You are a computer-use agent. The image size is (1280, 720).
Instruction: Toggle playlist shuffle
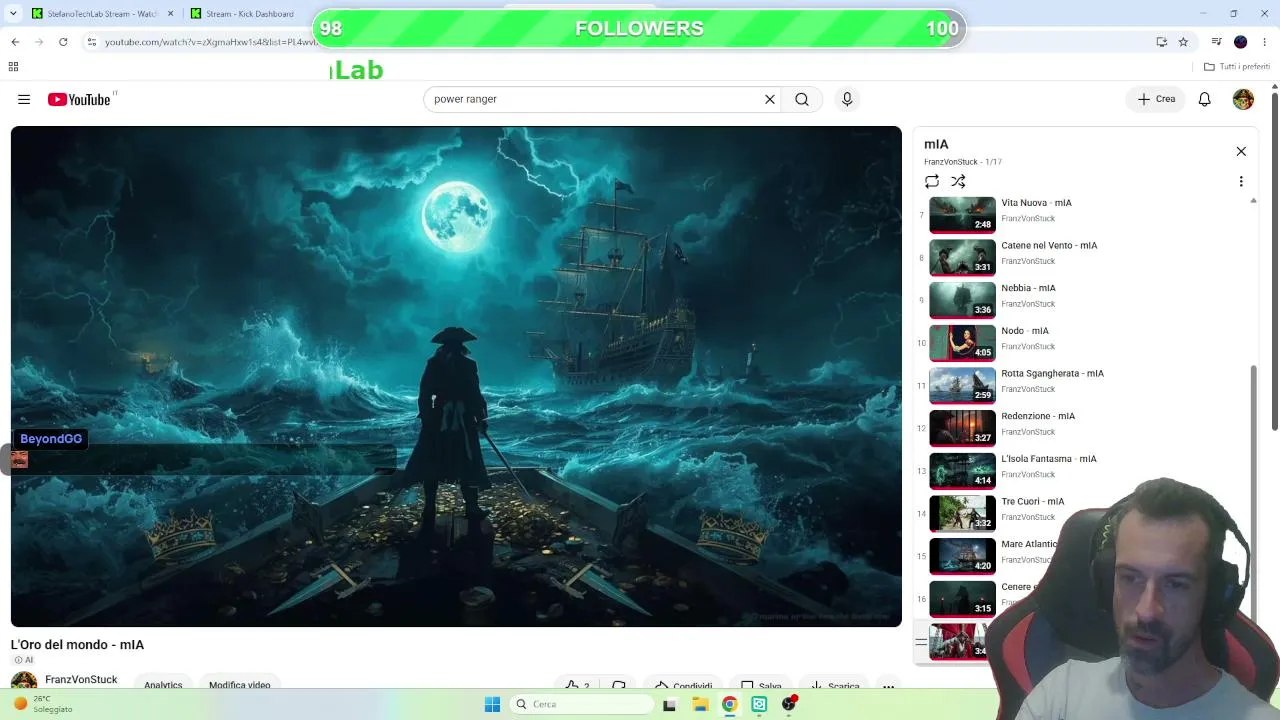pyautogui.click(x=958, y=181)
